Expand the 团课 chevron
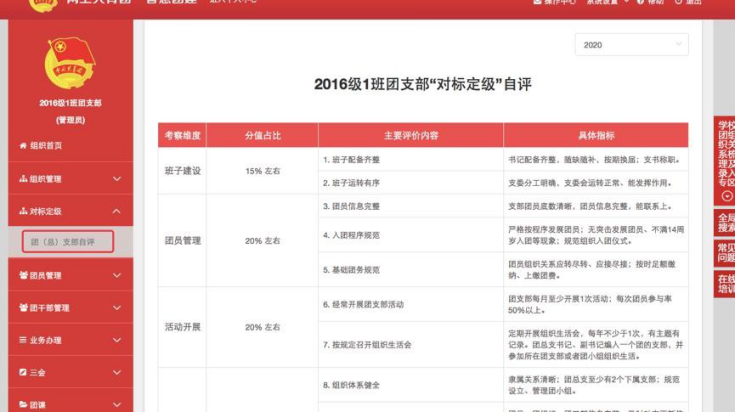Image resolution: width=736 pixels, height=413 pixels. point(117,404)
